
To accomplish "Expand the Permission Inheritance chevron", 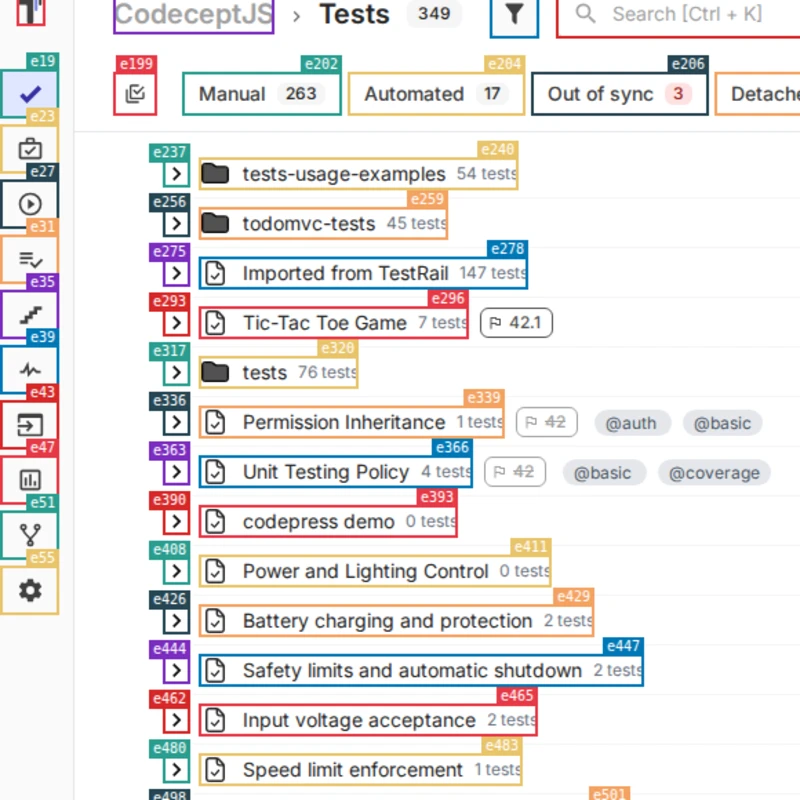I will [177, 422].
